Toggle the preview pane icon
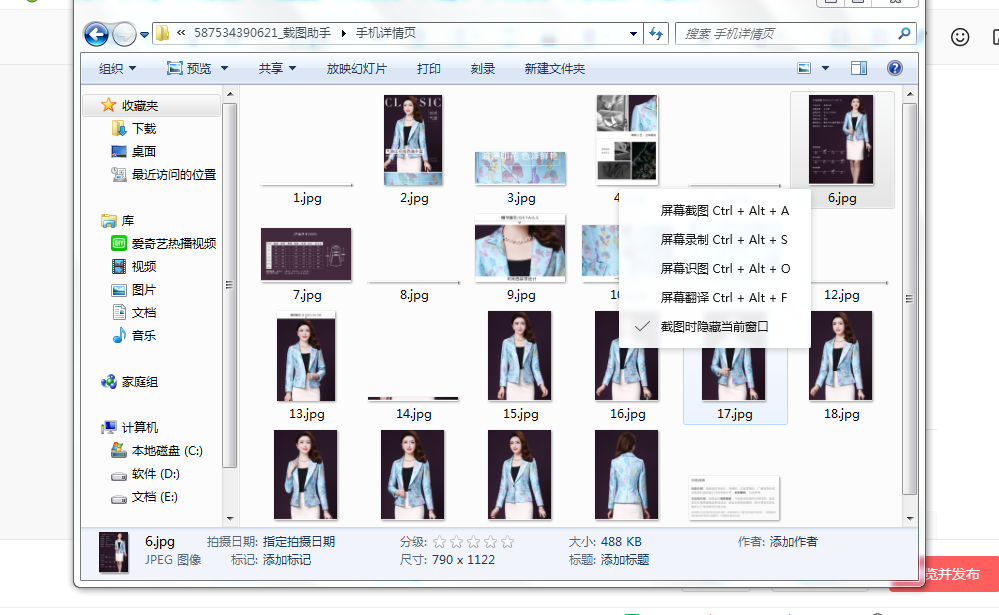Image resolution: width=999 pixels, height=615 pixels. [x=859, y=68]
